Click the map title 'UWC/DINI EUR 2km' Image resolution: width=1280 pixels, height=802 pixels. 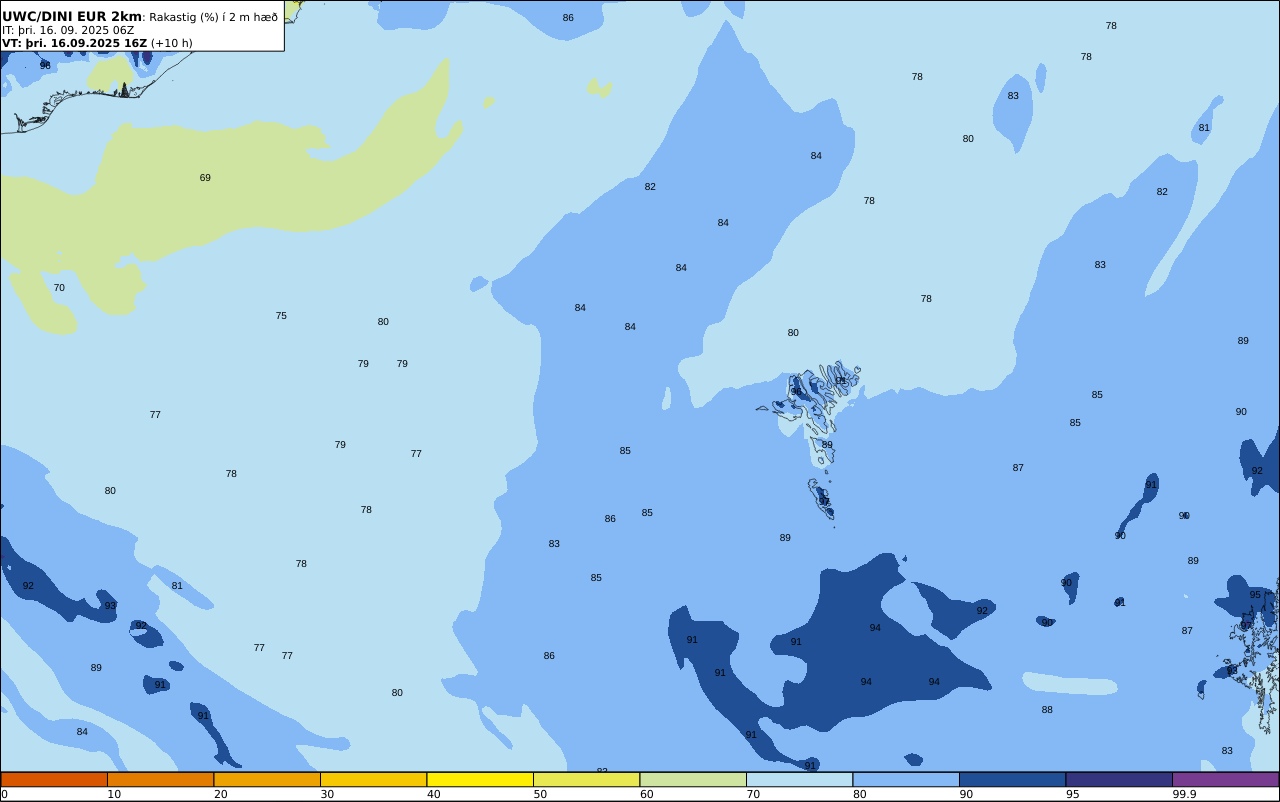click(72, 17)
